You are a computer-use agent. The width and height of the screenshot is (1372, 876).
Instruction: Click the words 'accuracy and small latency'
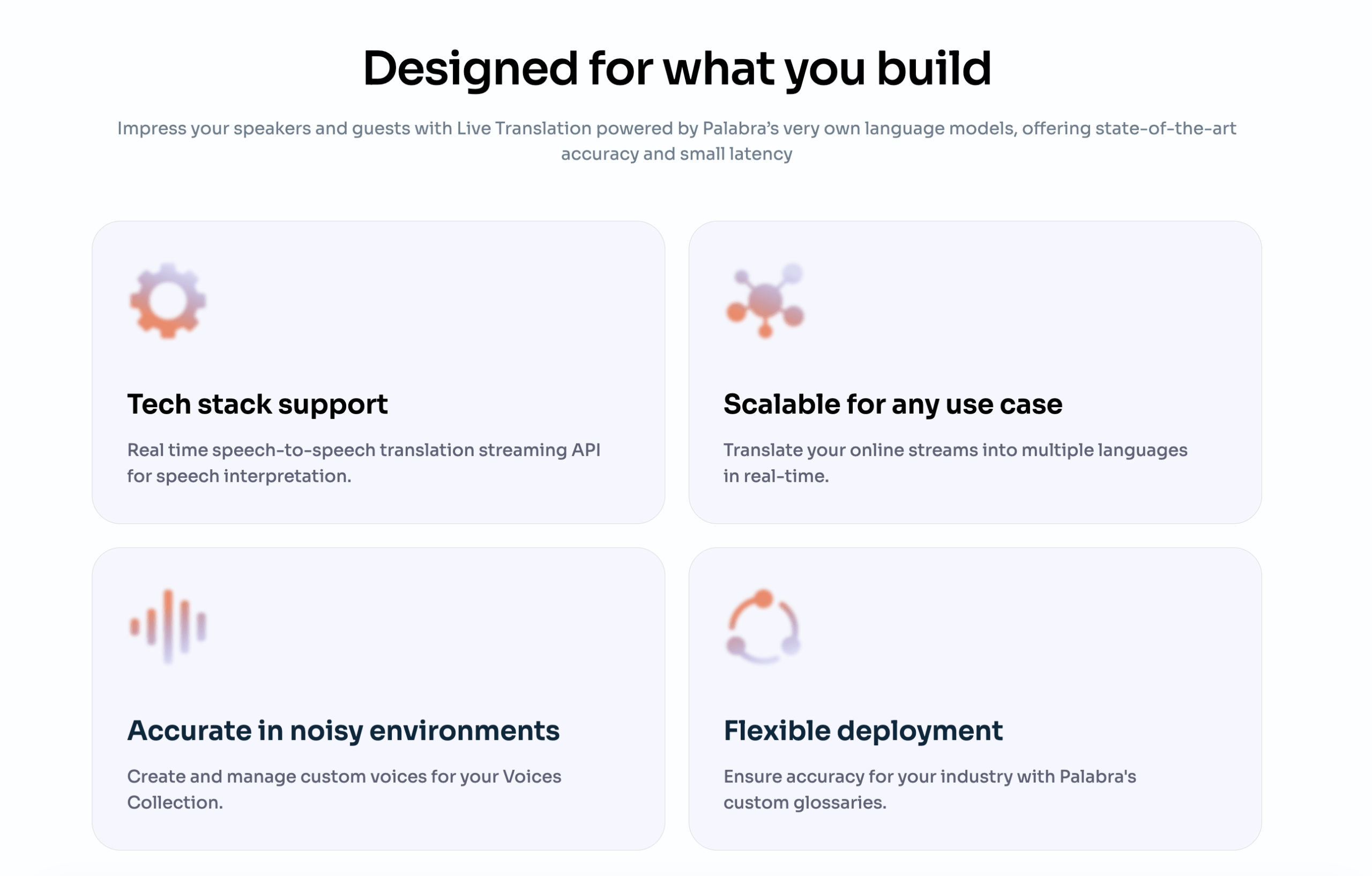677,154
